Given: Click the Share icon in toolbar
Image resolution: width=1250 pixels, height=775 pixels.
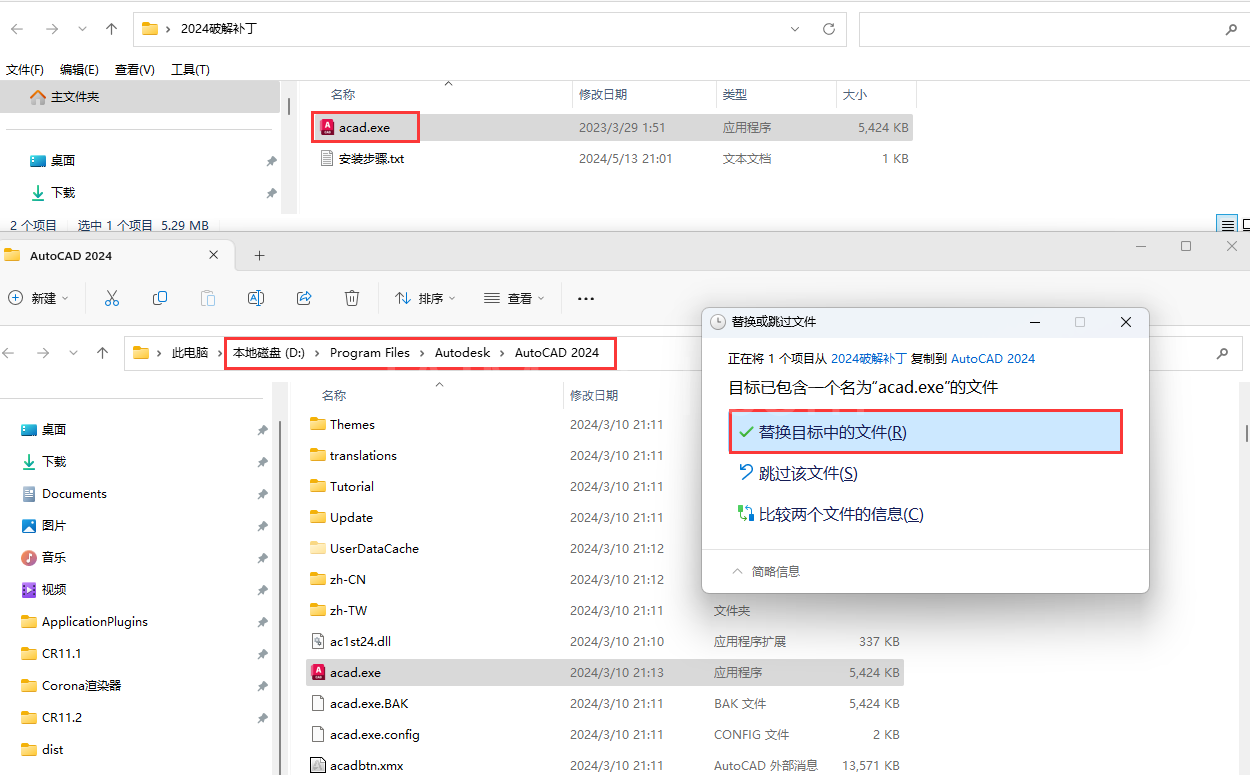Looking at the screenshot, I should 304,298.
